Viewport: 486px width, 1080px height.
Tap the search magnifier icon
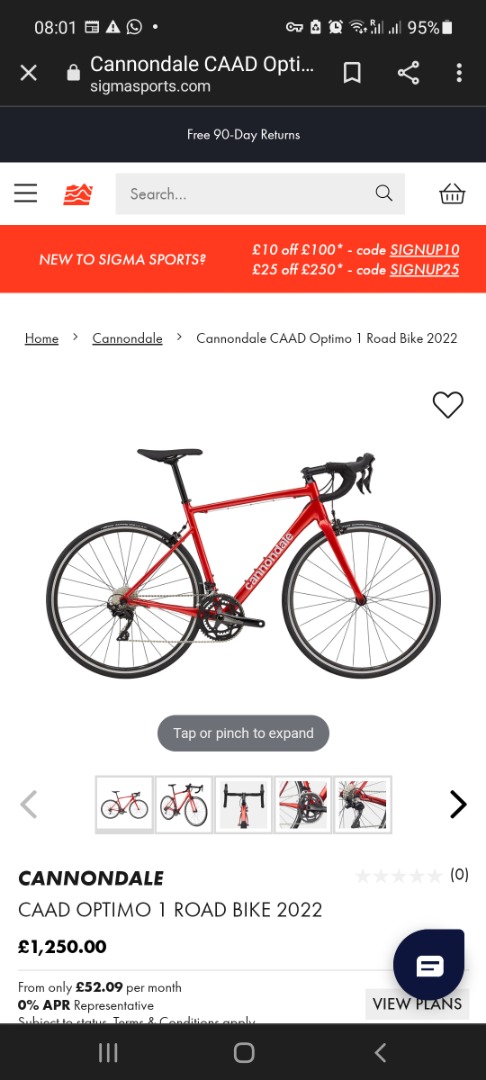pos(383,194)
